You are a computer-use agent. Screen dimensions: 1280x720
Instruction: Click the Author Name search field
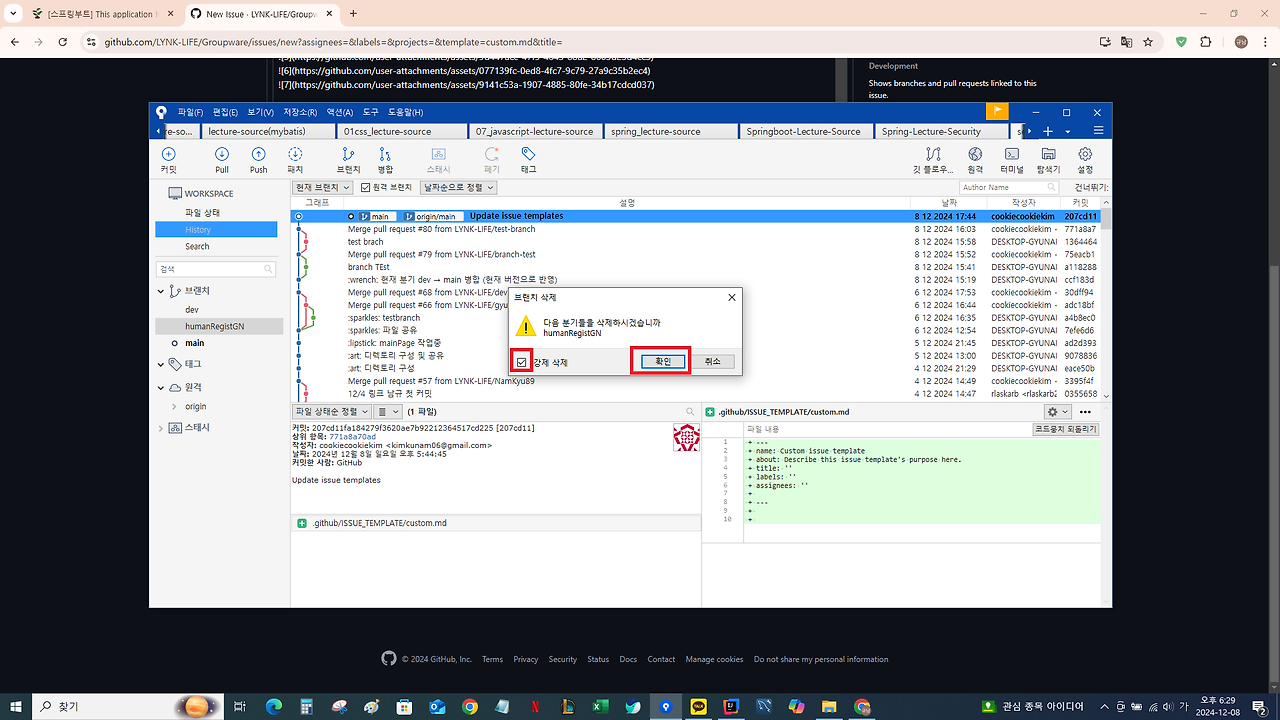(1008, 187)
